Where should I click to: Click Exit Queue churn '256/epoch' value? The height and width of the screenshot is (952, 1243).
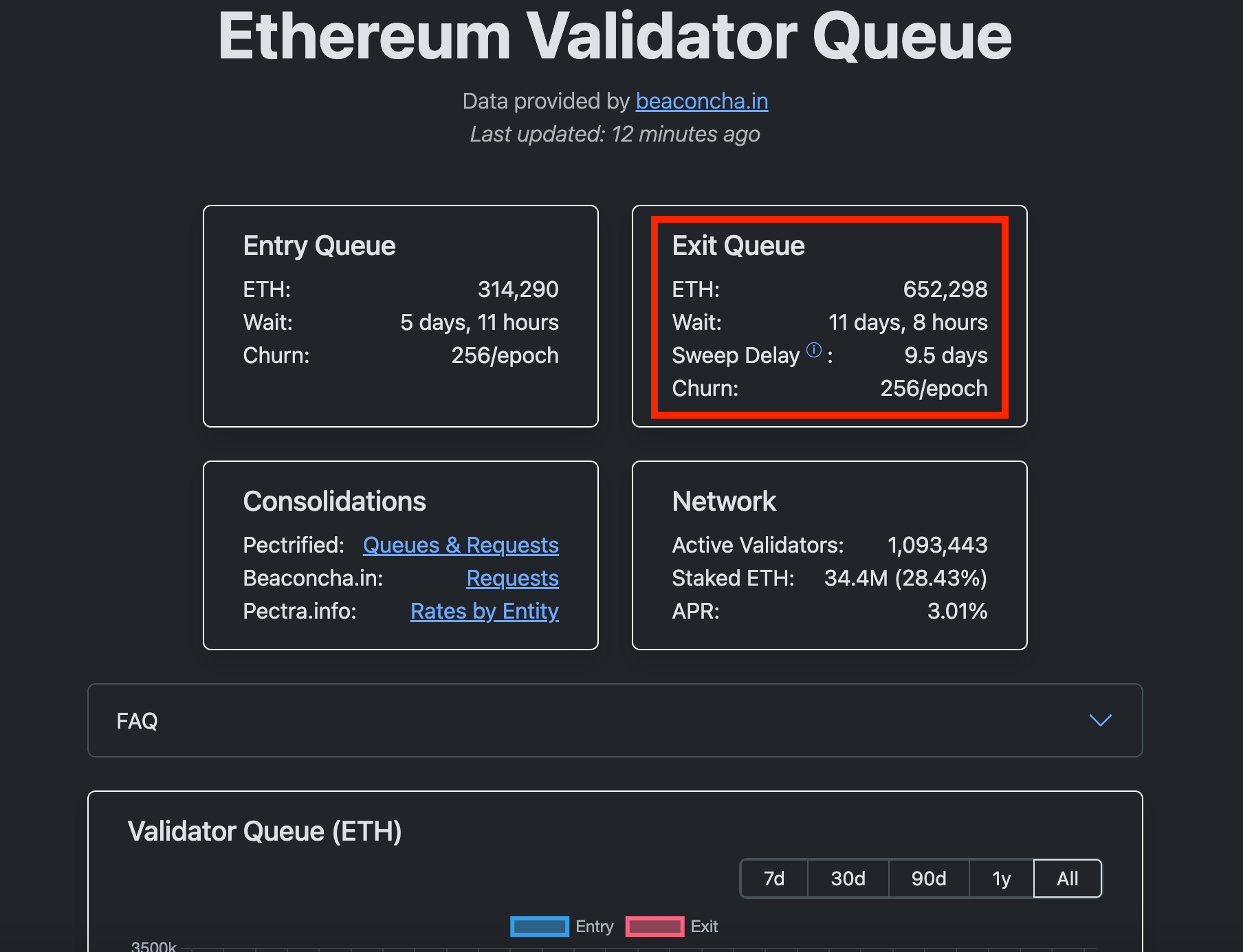coord(934,388)
